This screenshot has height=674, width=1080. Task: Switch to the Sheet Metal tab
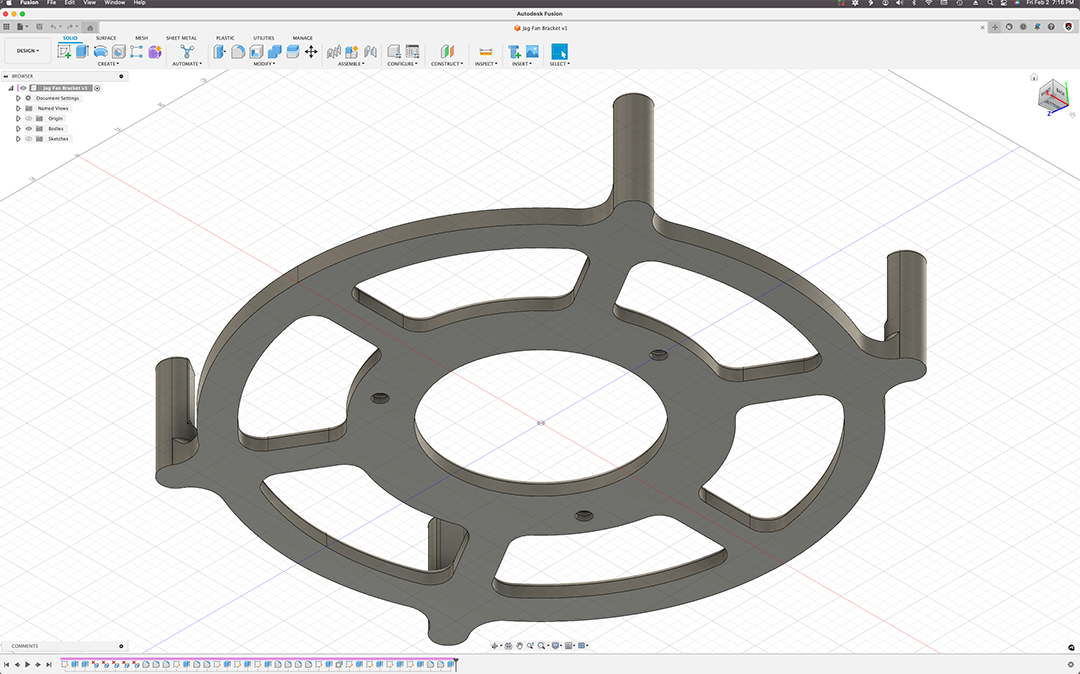pos(181,38)
